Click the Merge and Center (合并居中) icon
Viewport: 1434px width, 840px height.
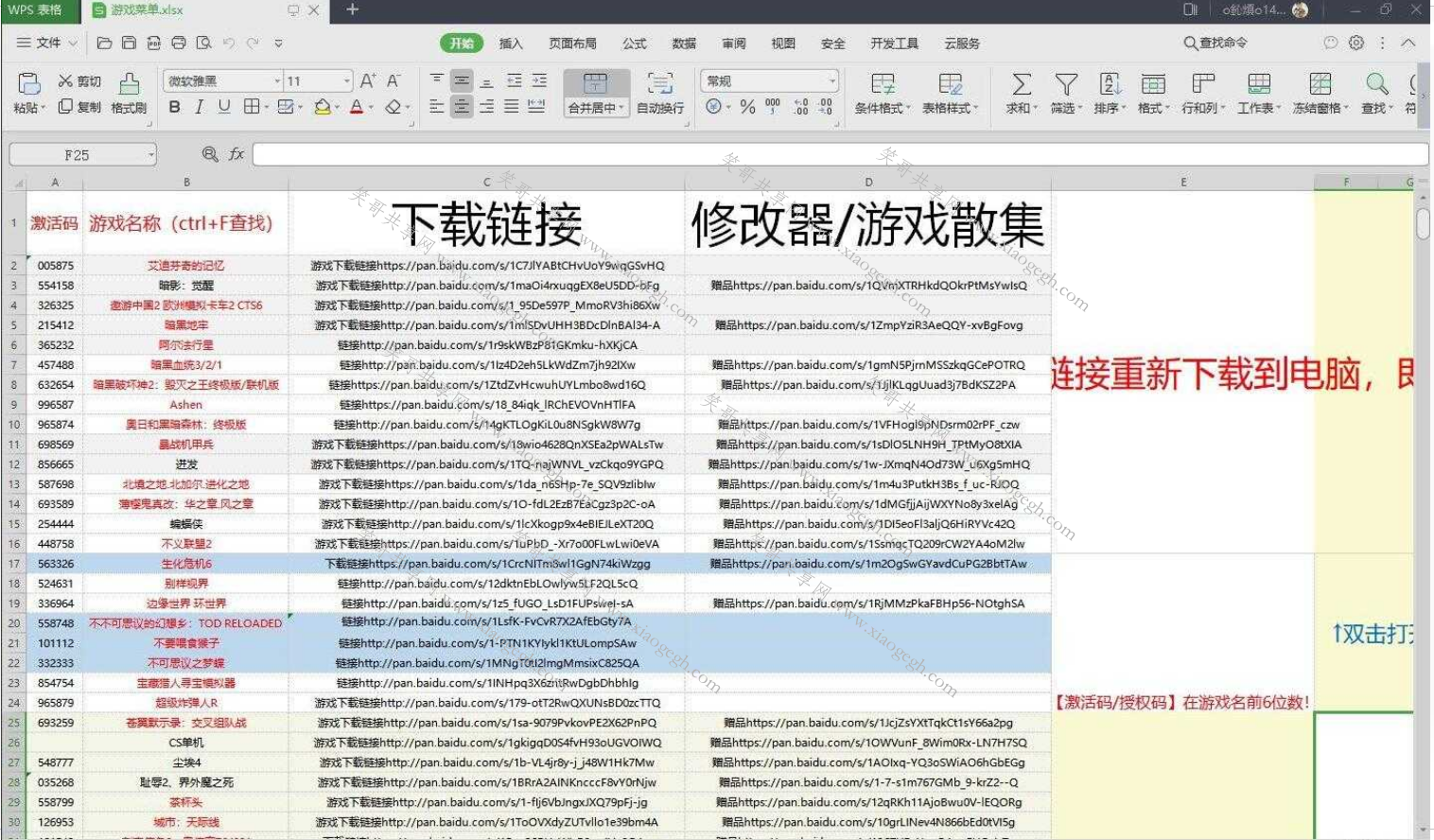click(595, 82)
